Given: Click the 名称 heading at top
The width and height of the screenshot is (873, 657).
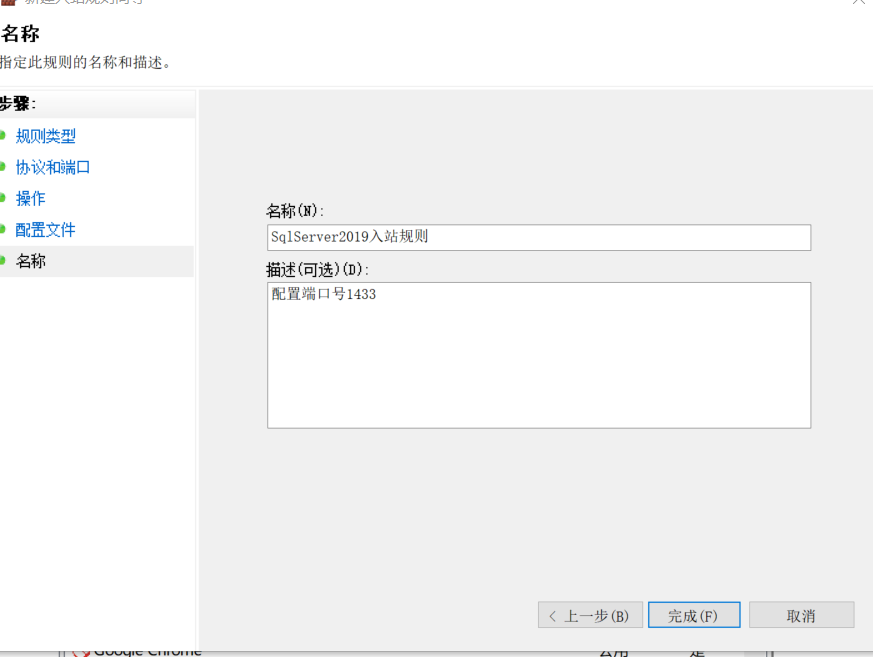Looking at the screenshot, I should pyautogui.click(x=20, y=34).
